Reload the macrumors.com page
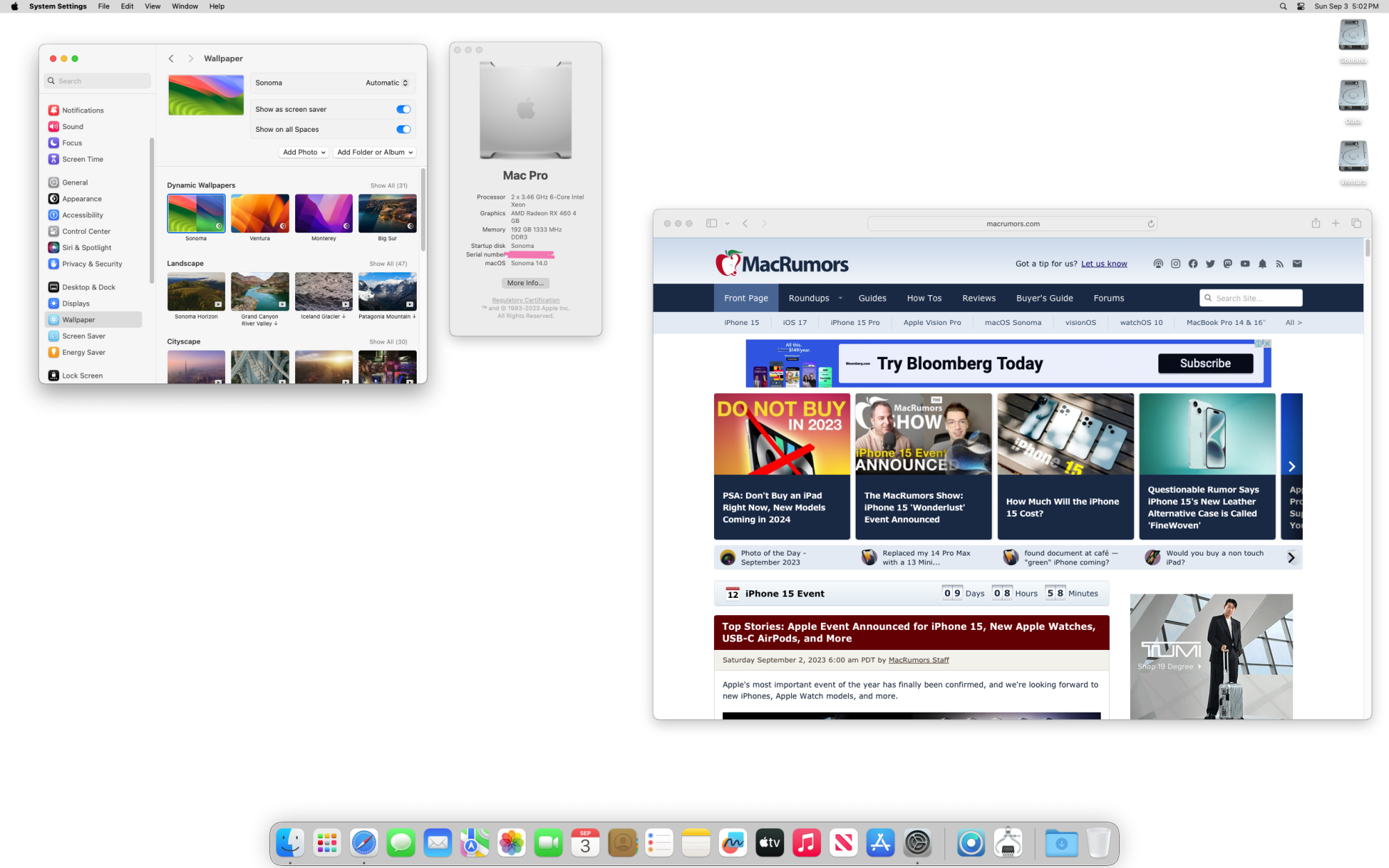The height and width of the screenshot is (868, 1389). pyautogui.click(x=1151, y=224)
